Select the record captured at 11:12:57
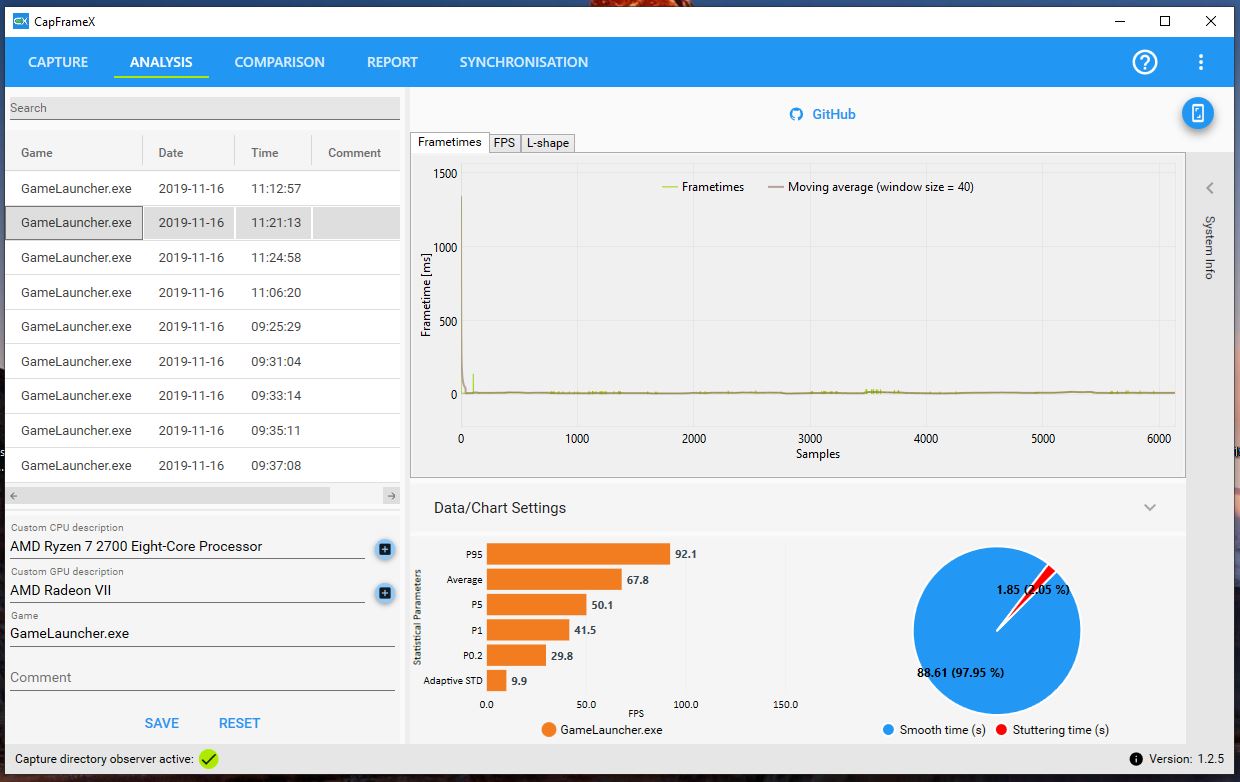This screenshot has width=1240, height=782. coord(203,188)
